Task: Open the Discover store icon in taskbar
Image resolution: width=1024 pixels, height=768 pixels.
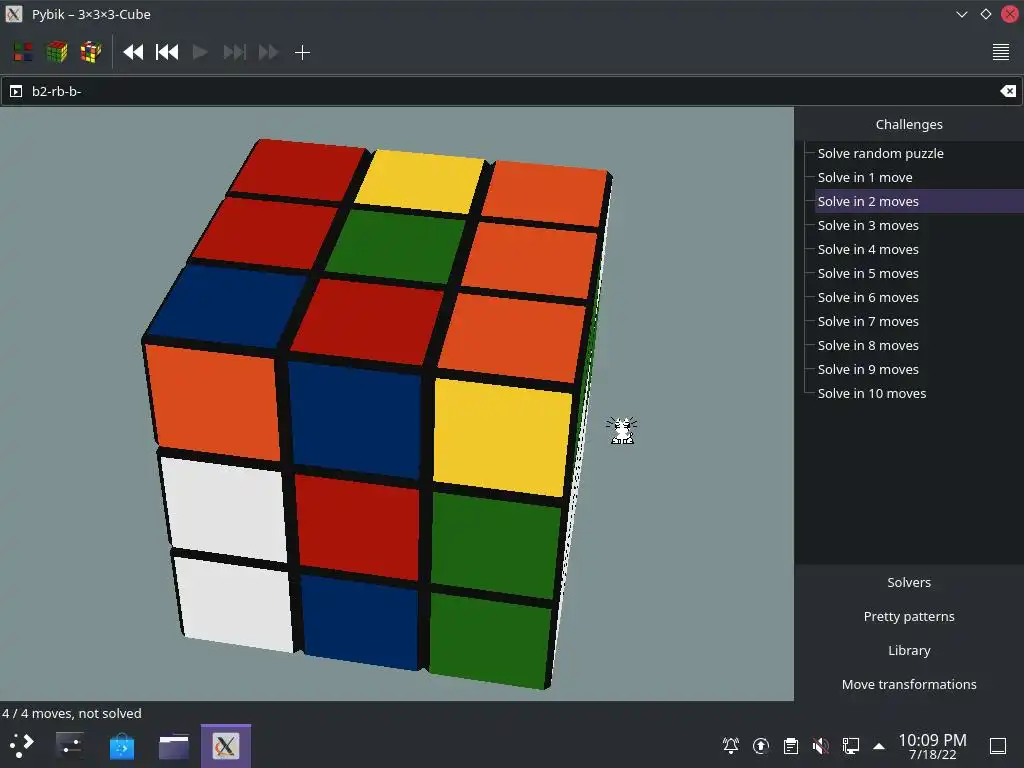Action: [x=121, y=746]
